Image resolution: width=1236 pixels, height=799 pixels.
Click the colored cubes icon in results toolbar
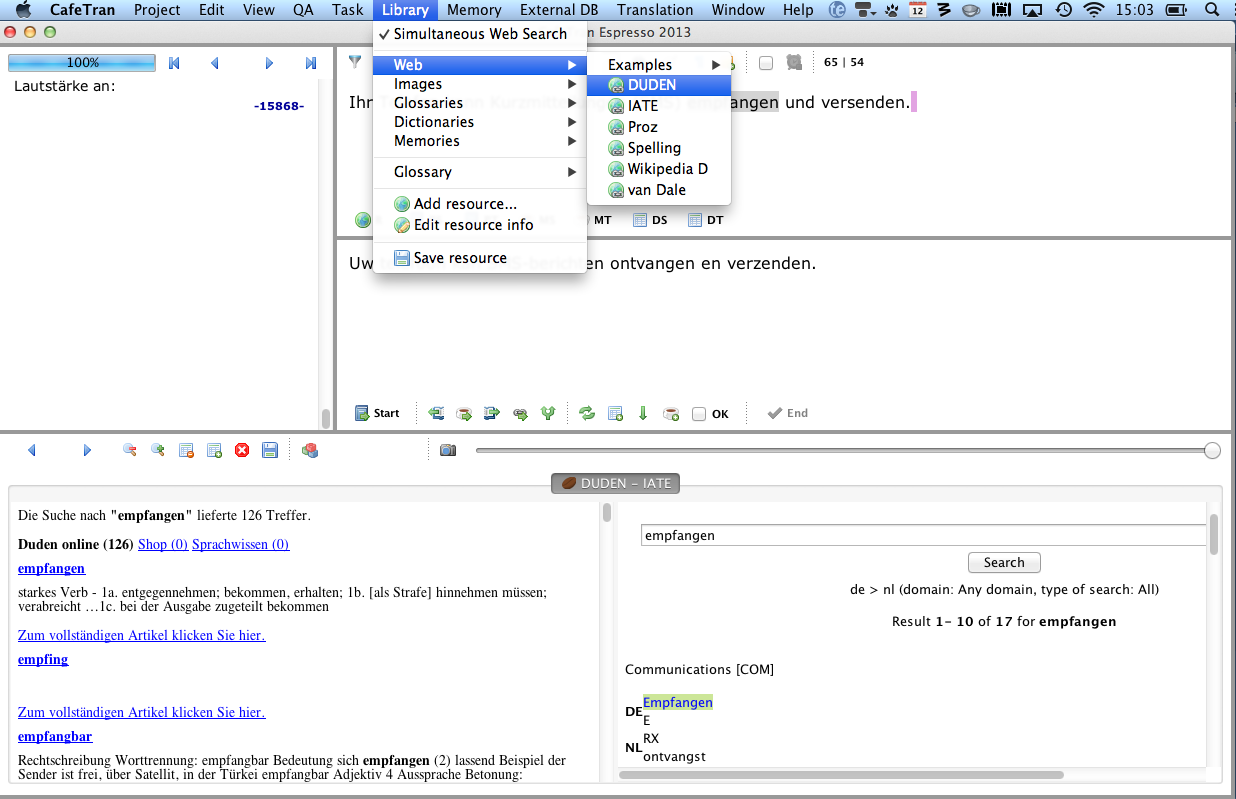(x=310, y=451)
